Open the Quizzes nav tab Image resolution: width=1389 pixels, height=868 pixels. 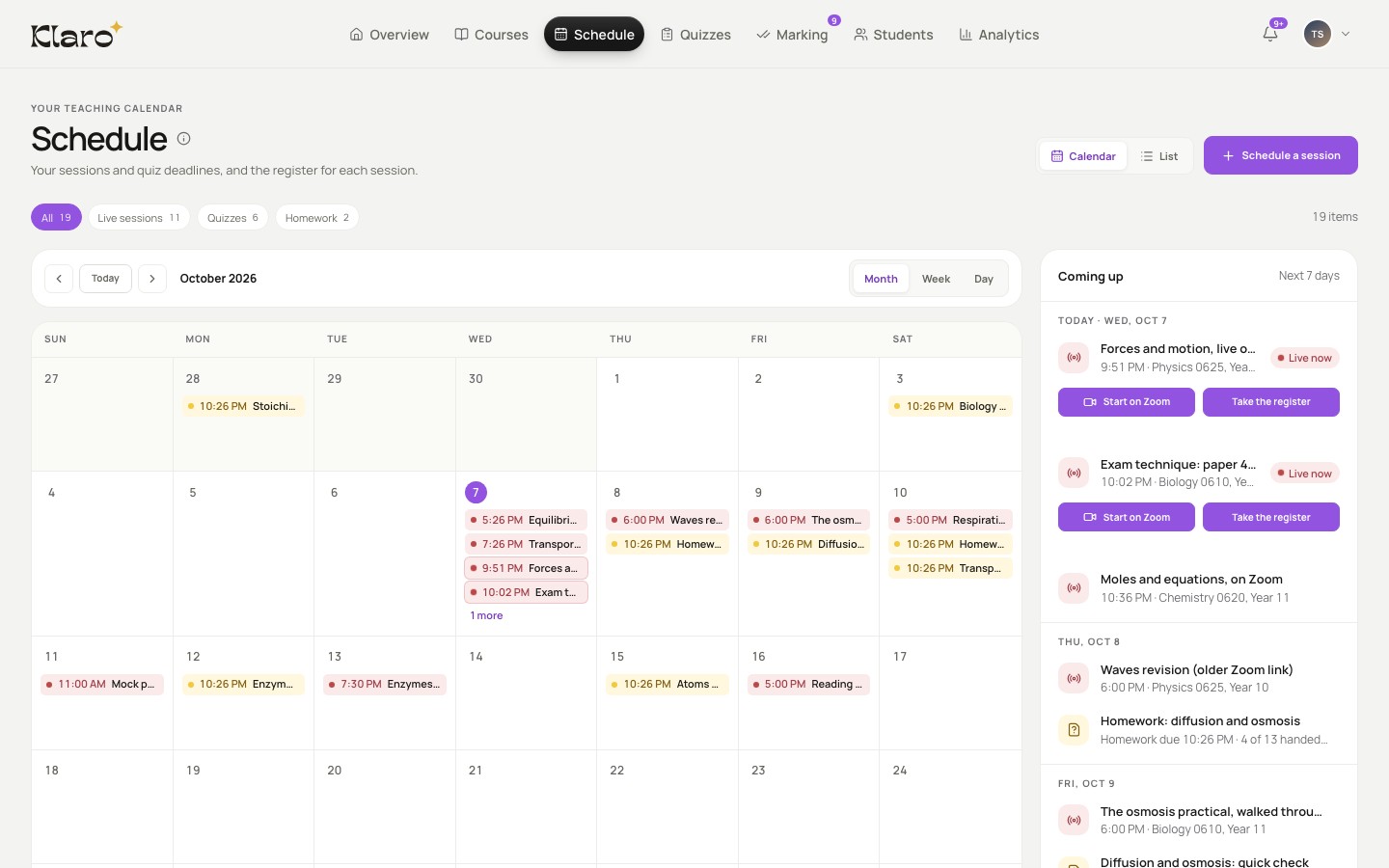[x=695, y=35]
